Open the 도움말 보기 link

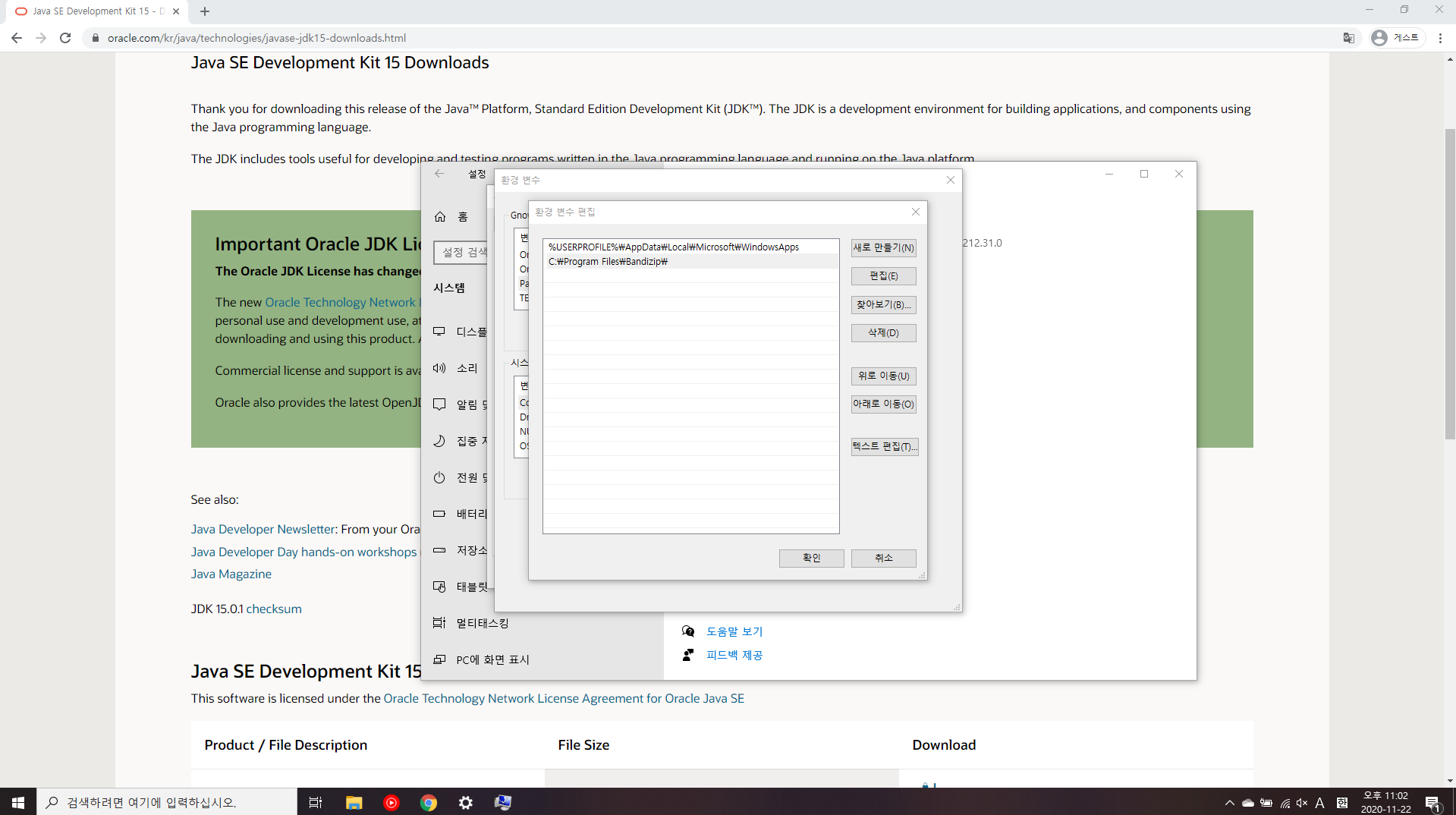point(734,631)
